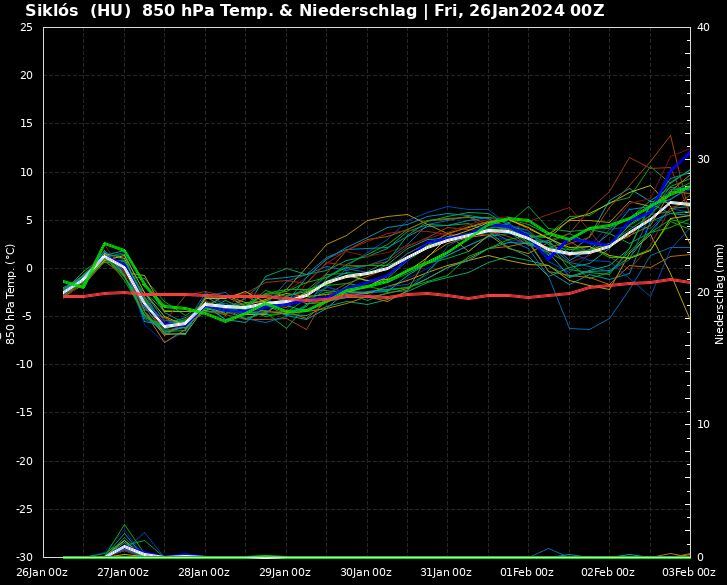Image resolution: width=727 pixels, height=585 pixels.
Task: Click the 'Niederschlag (mm)' right axis title
Action: pos(718,293)
